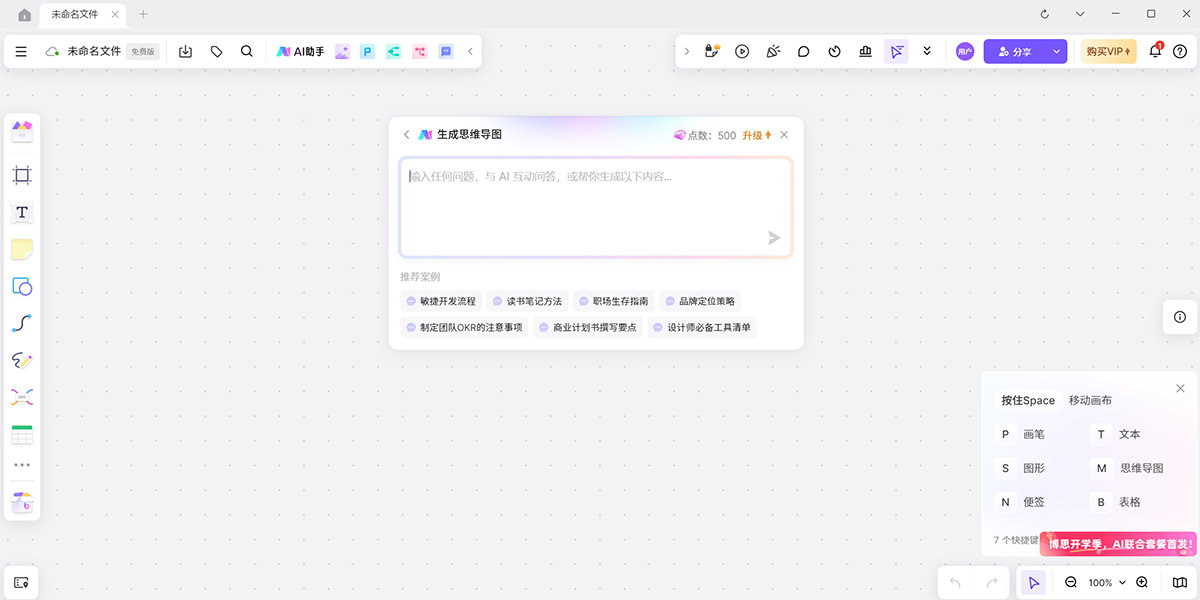Select the Frame tool in left sidebar
This screenshot has width=1200, height=600.
[22, 176]
